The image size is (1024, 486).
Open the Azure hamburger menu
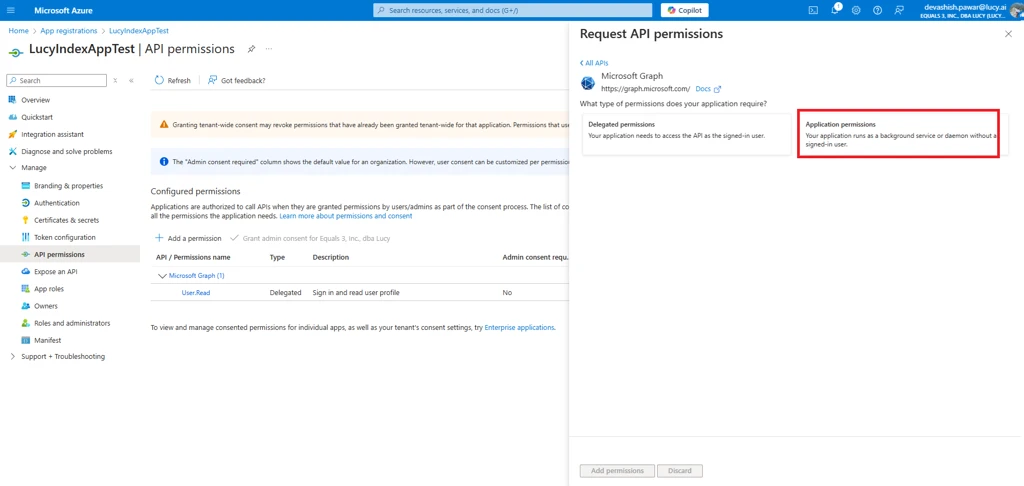[11, 10]
